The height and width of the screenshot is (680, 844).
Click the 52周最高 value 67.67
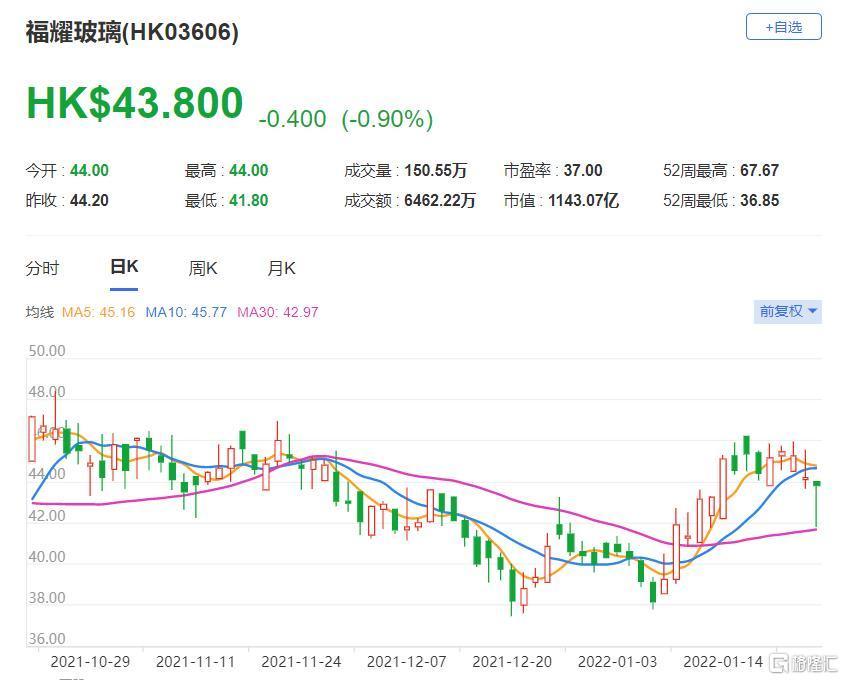pyautogui.click(x=759, y=171)
